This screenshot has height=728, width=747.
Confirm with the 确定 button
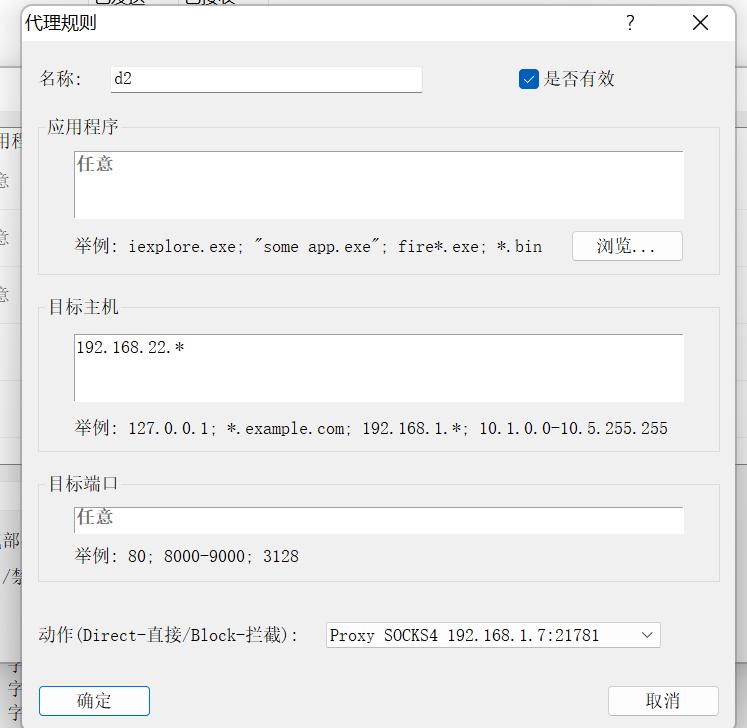[94, 700]
